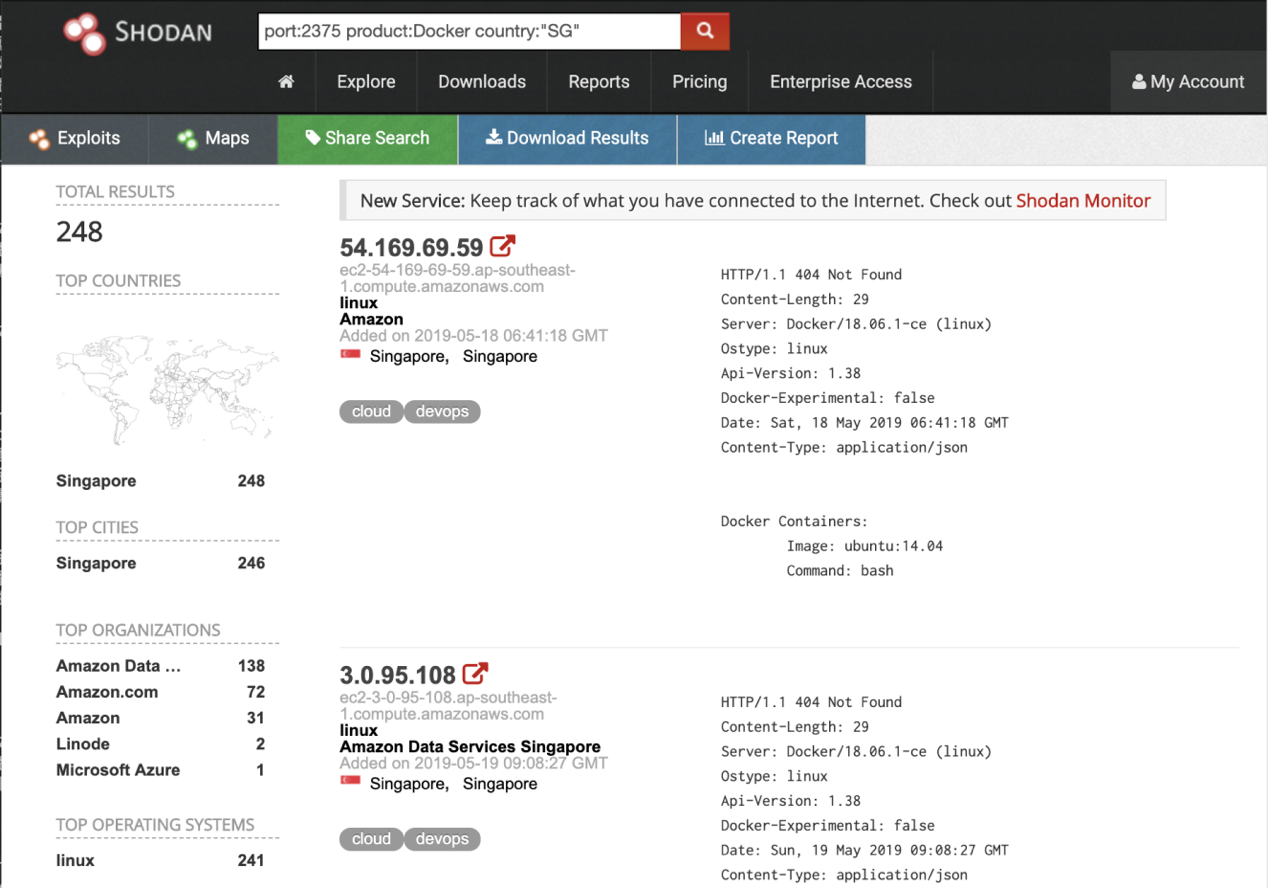Click the Shodan logo

coord(137,32)
